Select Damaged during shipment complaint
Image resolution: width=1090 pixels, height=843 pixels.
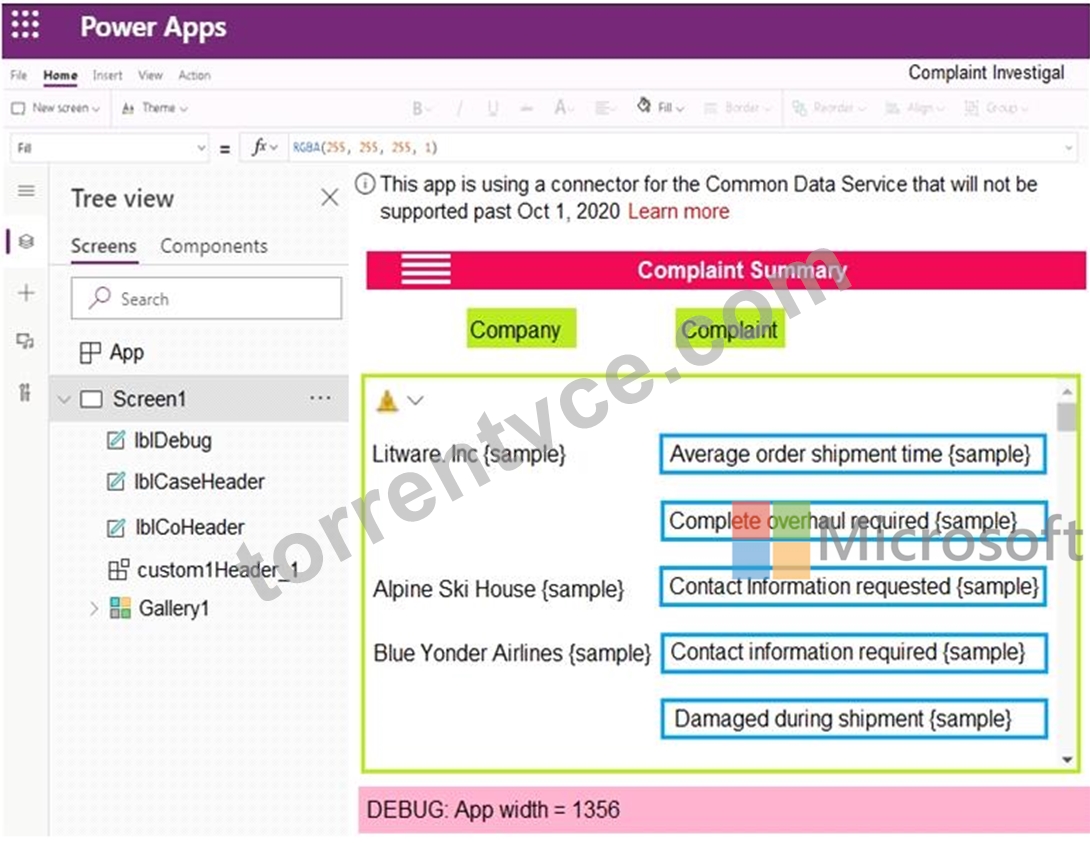point(854,719)
